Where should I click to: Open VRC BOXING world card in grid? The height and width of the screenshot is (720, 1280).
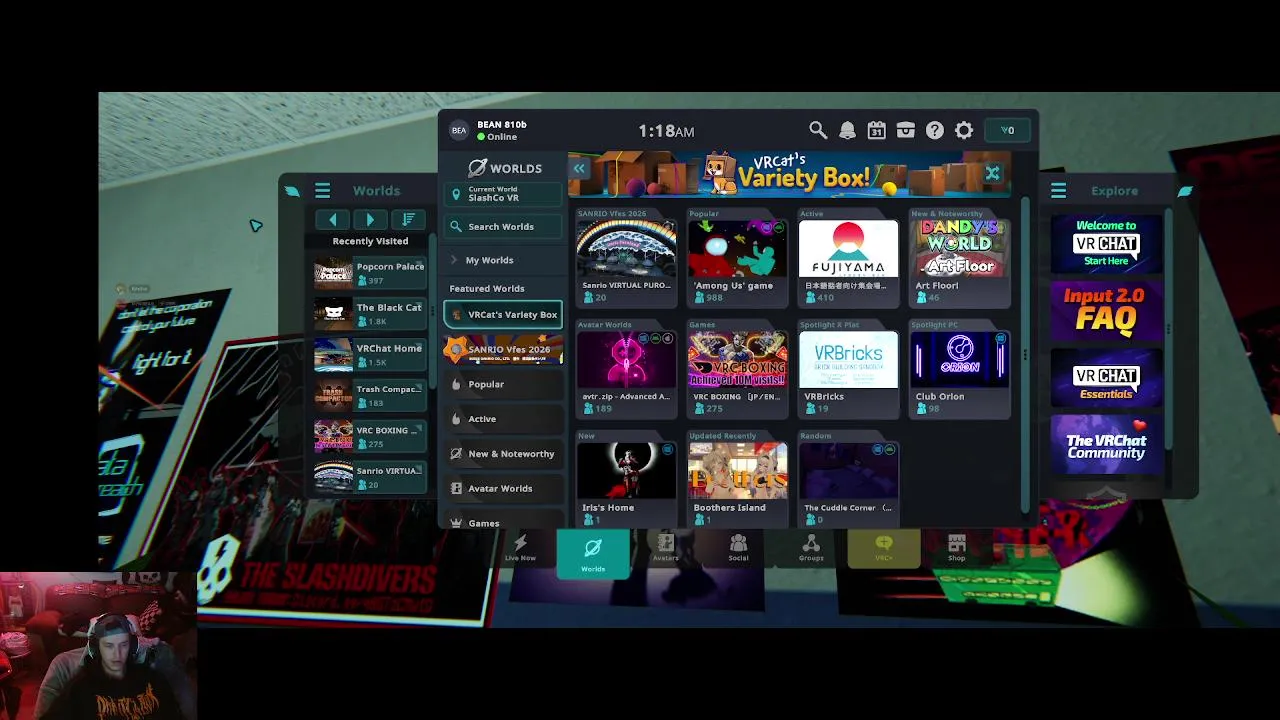tap(738, 369)
